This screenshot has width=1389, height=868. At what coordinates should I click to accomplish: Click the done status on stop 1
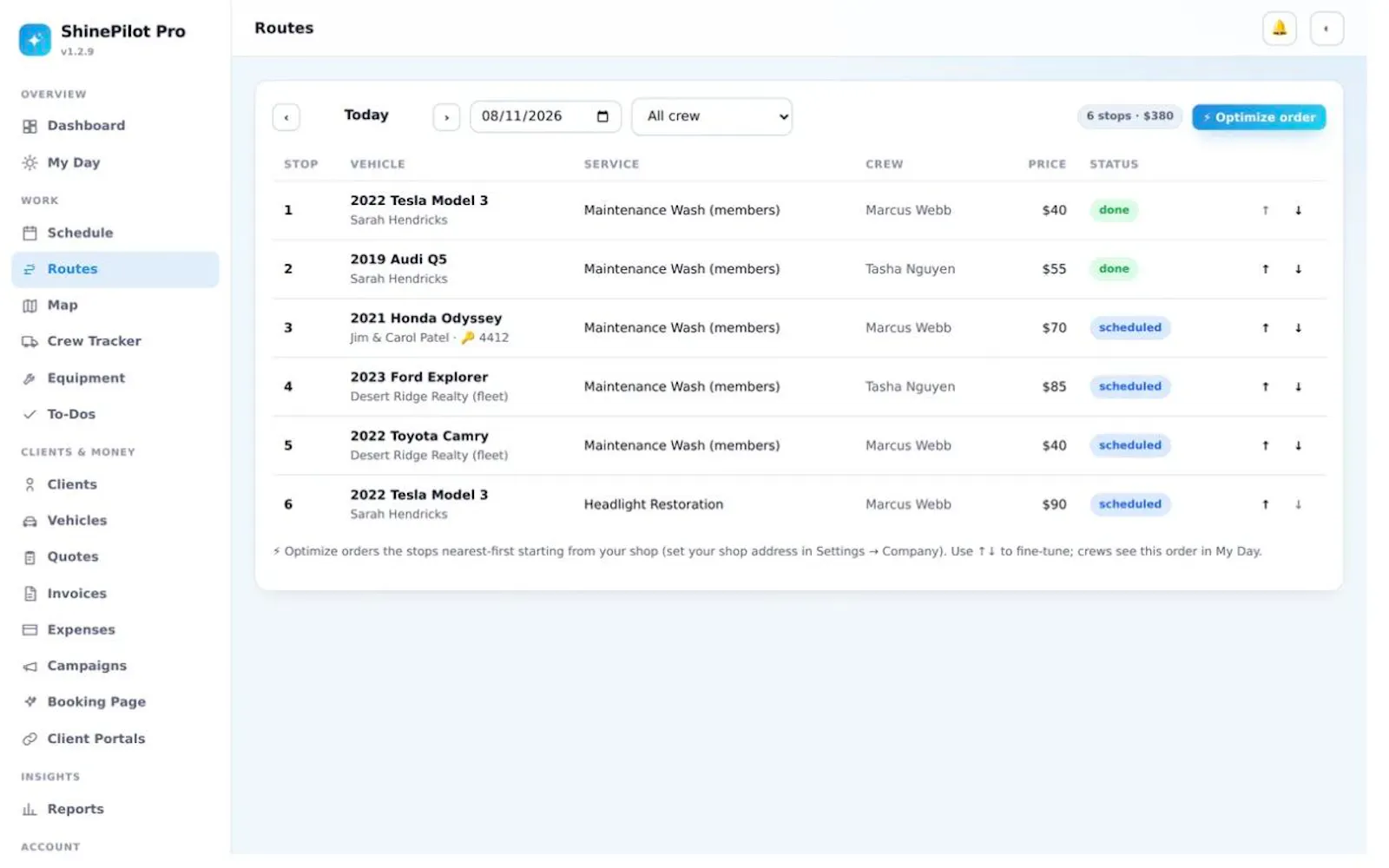tap(1114, 210)
